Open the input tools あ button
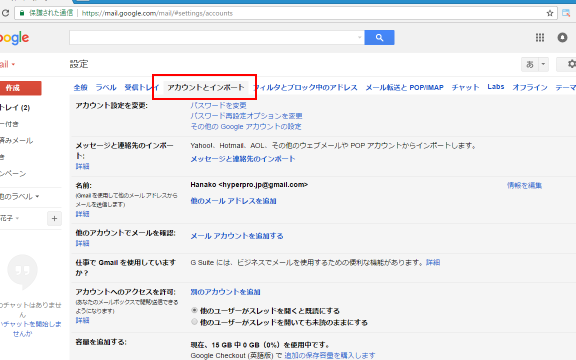This screenshot has height=360, width=576. point(530,64)
